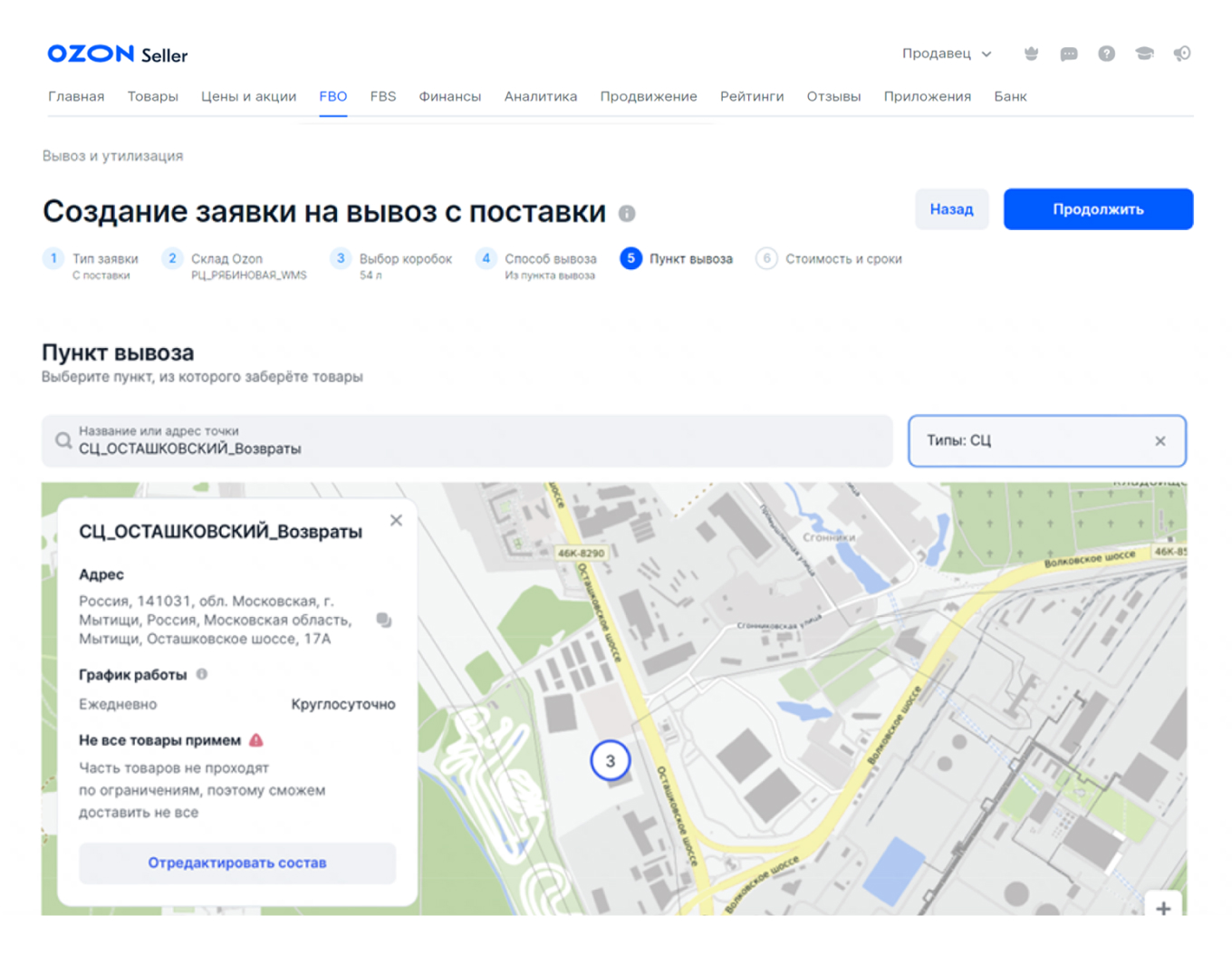Screen dimensions: 1232x974
Task: Open the help question mark icon
Action: point(1107,54)
